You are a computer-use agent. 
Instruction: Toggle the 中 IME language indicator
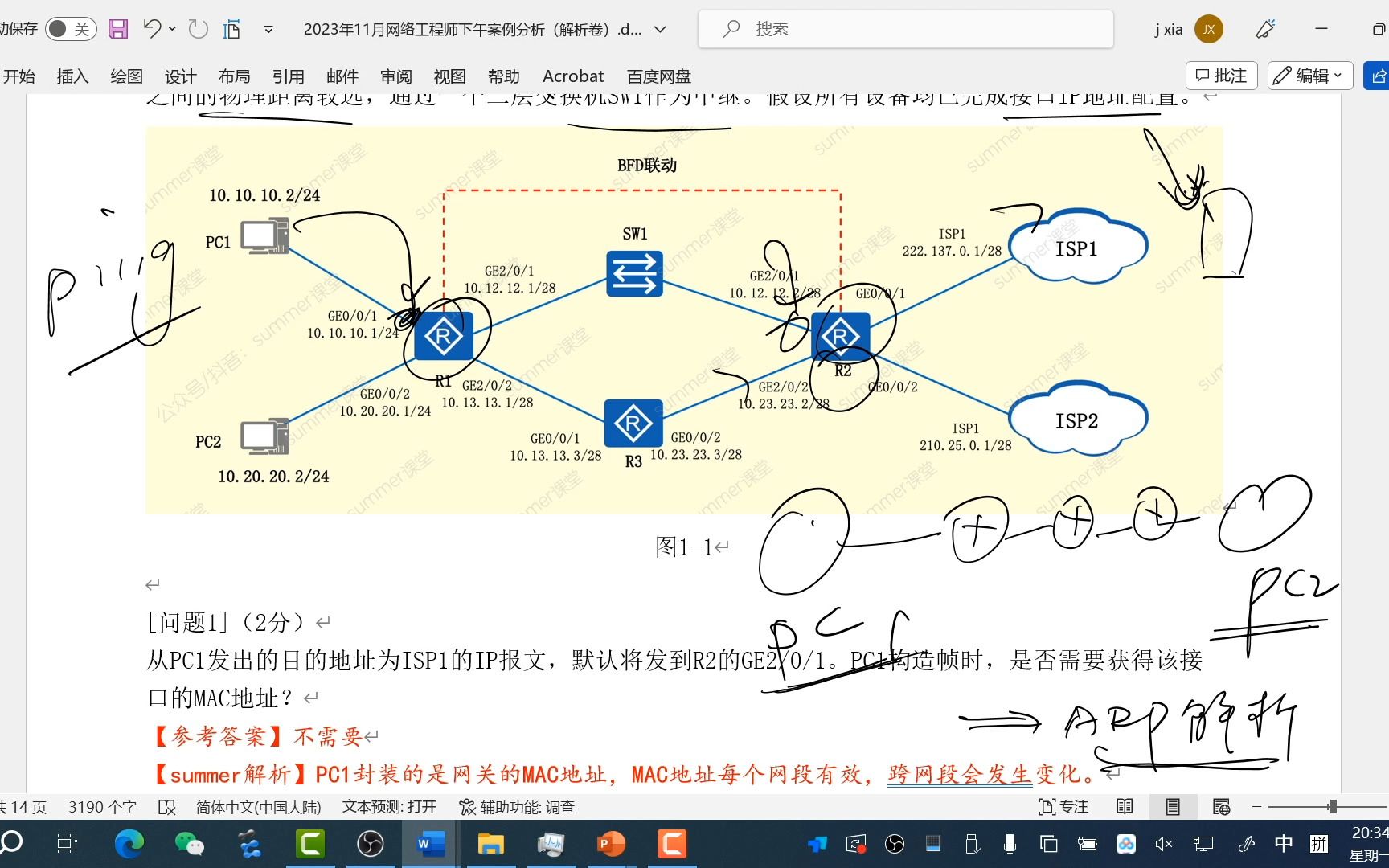tap(1283, 843)
